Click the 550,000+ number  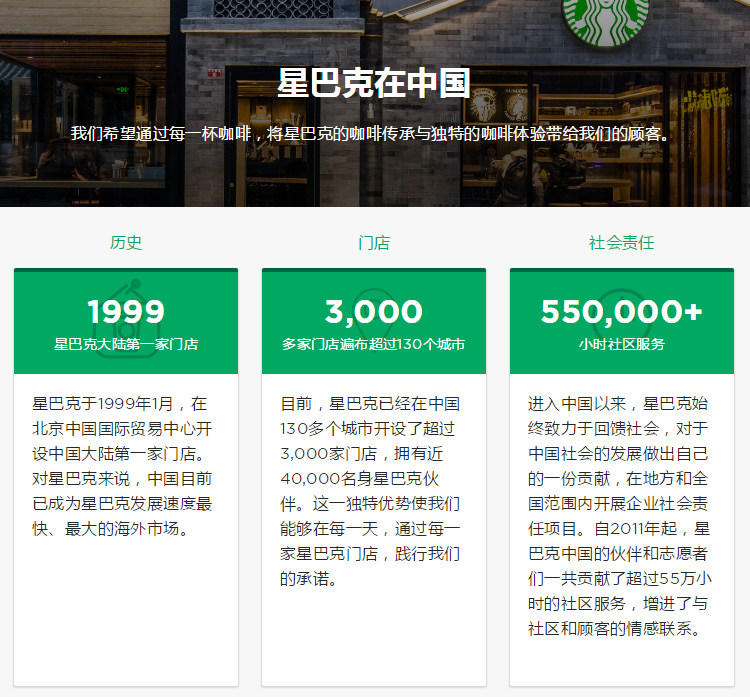coord(621,312)
